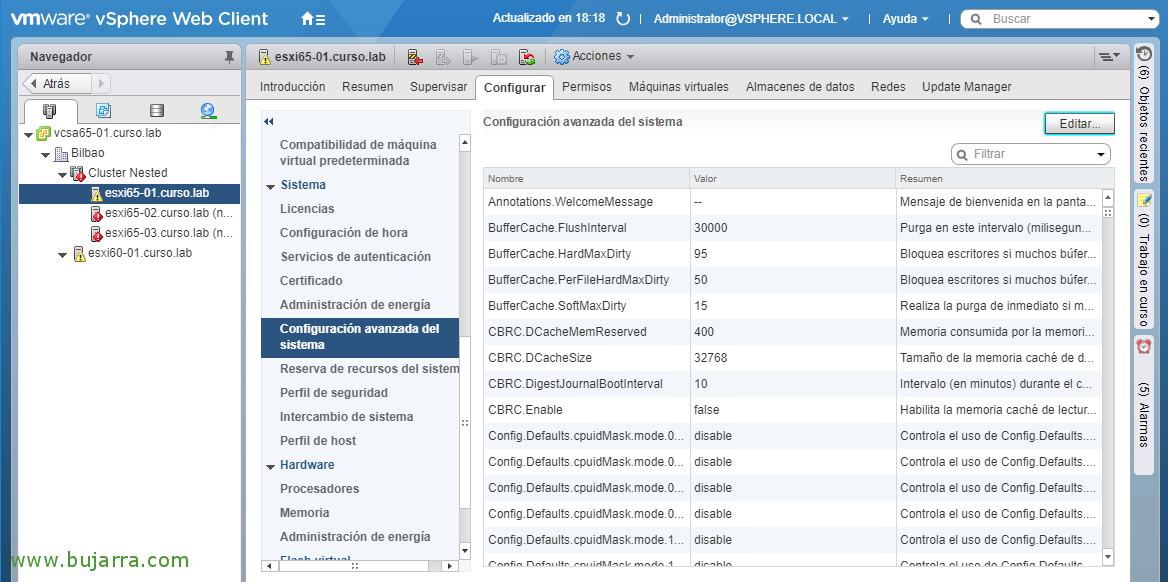Image resolution: width=1168 pixels, height=582 pixels.
Task: Click the vcsa65-01.curso.lab vCenter icon
Action: tap(44, 133)
